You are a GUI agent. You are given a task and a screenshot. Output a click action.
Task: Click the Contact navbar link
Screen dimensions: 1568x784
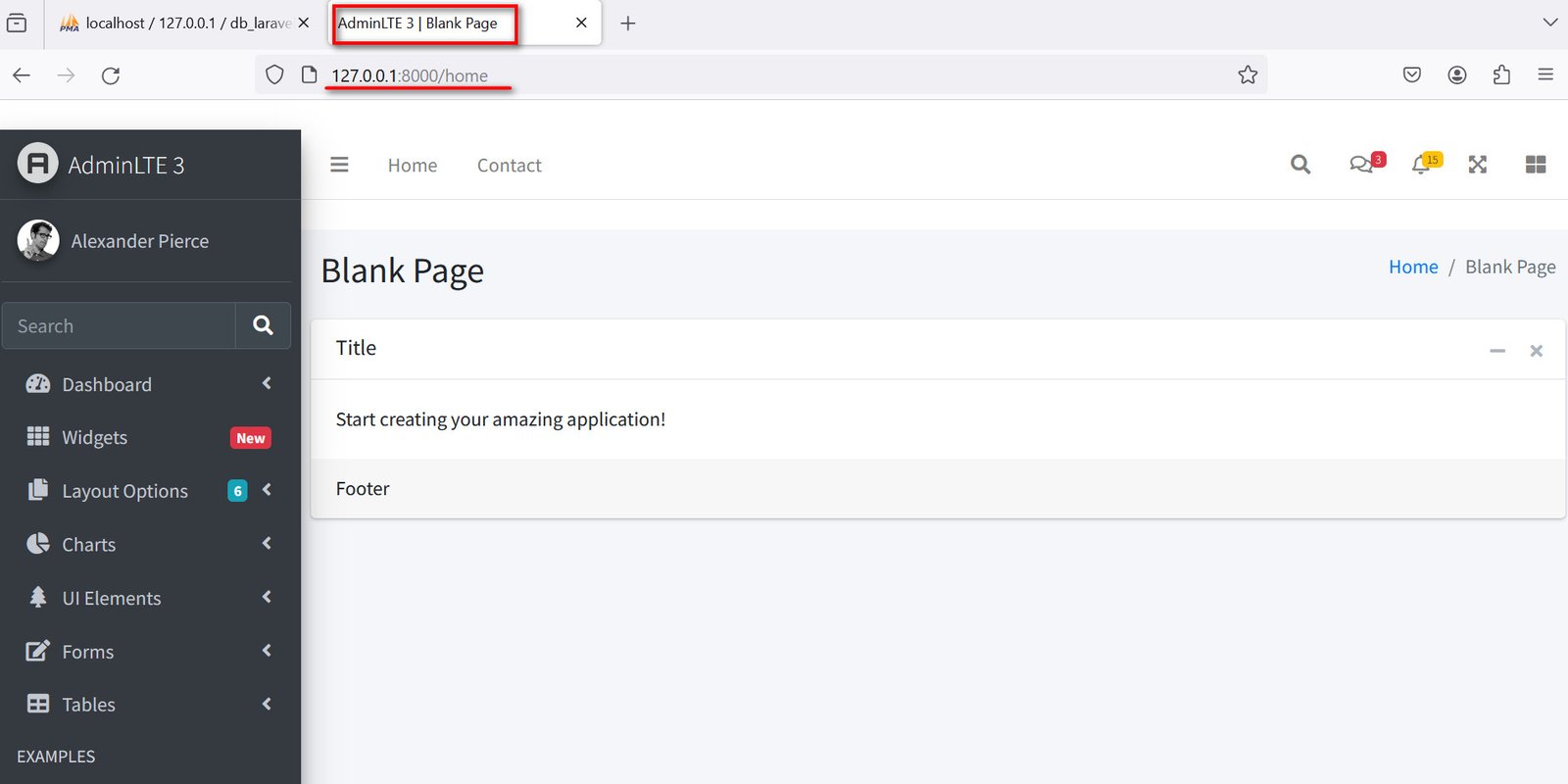click(x=510, y=166)
